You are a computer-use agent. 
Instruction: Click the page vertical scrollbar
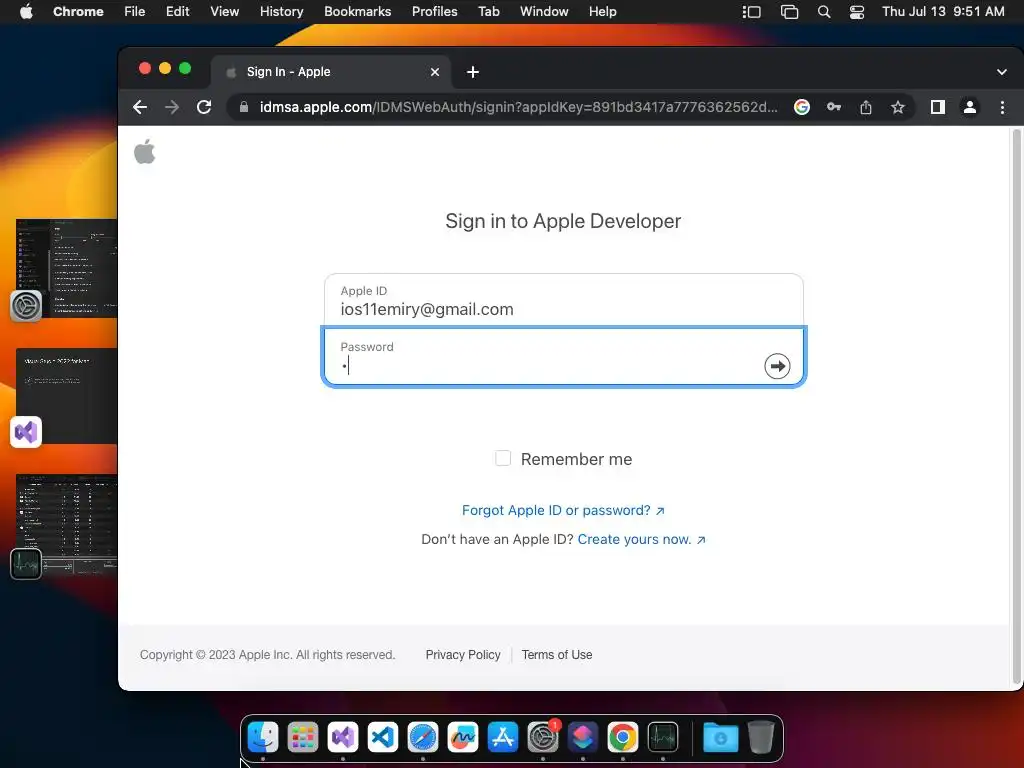coord(1016,406)
